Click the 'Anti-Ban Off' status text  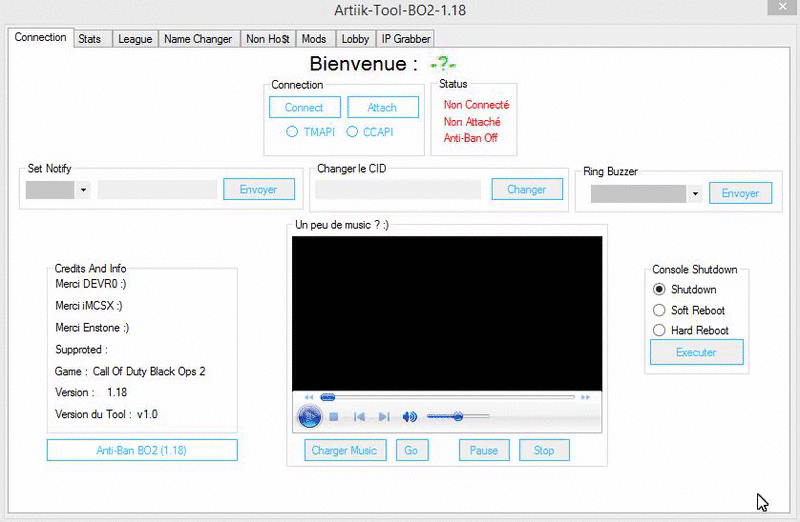click(470, 138)
